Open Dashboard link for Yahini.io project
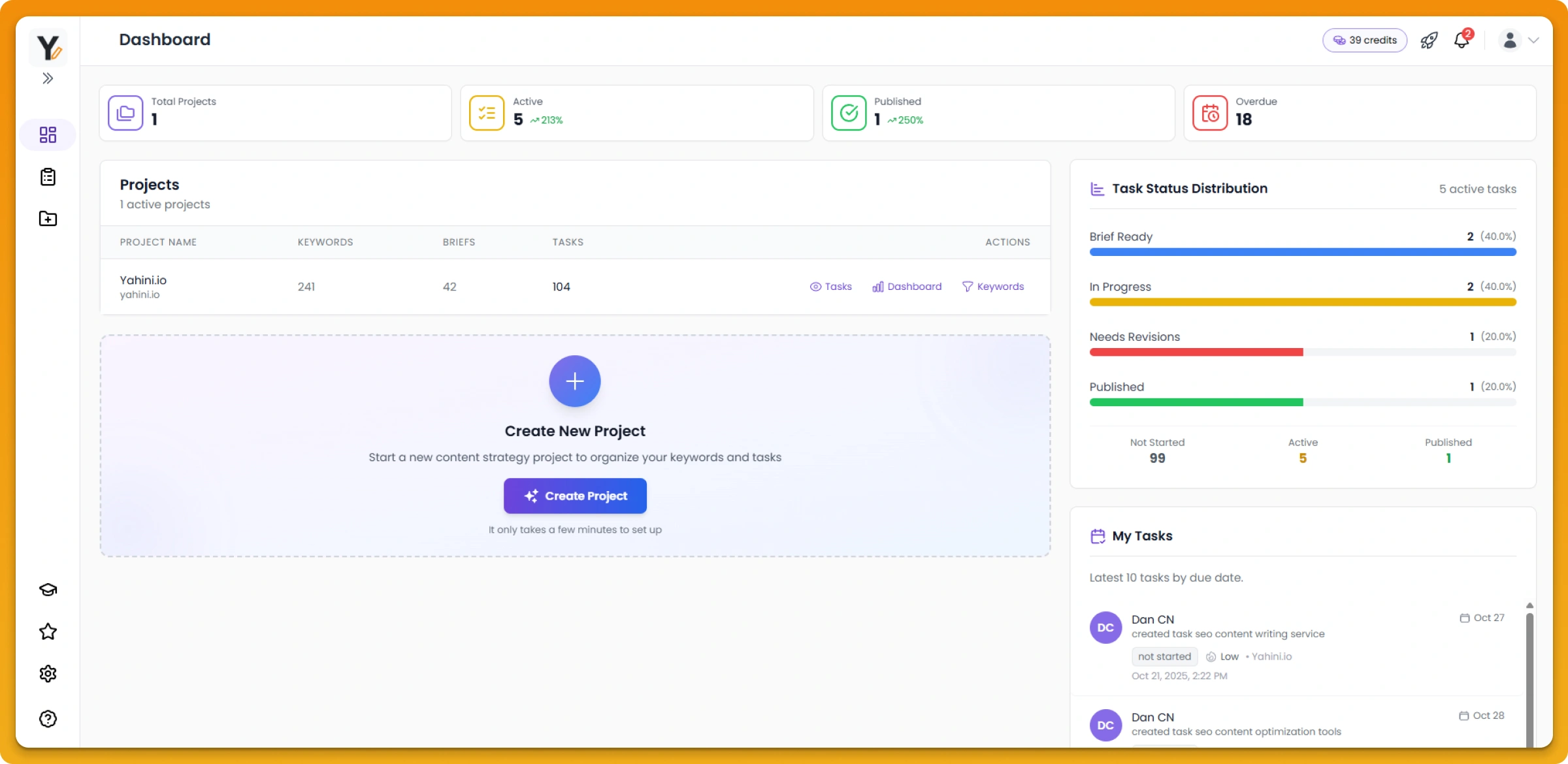 pyautogui.click(x=907, y=287)
